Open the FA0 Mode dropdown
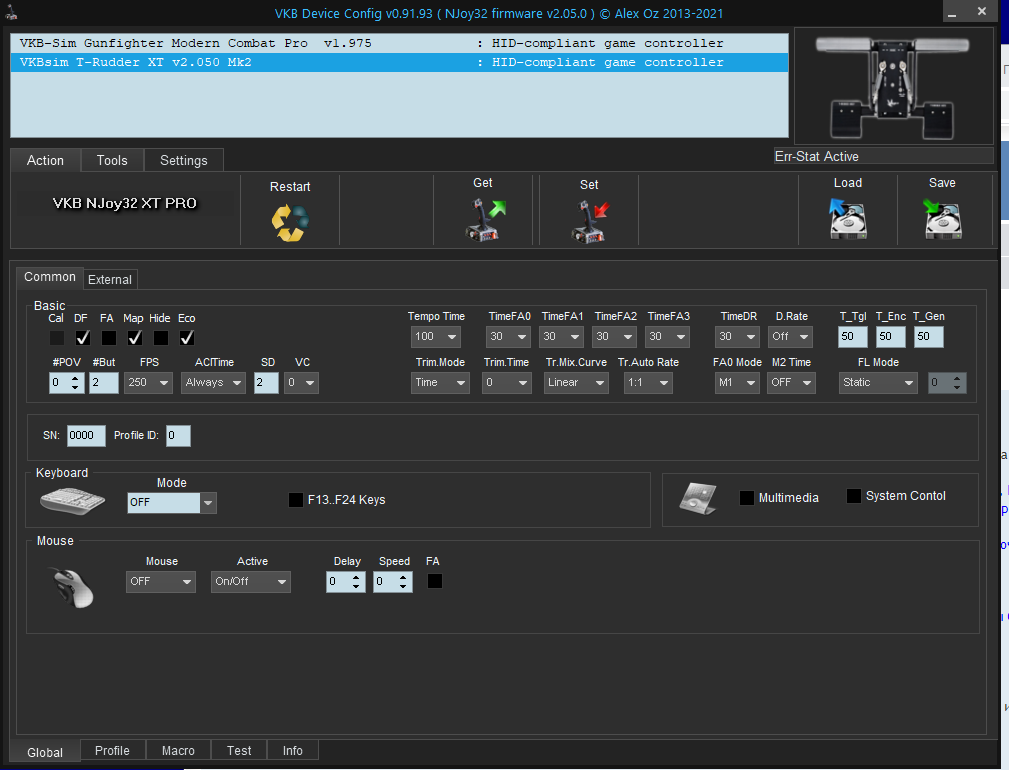The image size is (1009, 770). (737, 383)
